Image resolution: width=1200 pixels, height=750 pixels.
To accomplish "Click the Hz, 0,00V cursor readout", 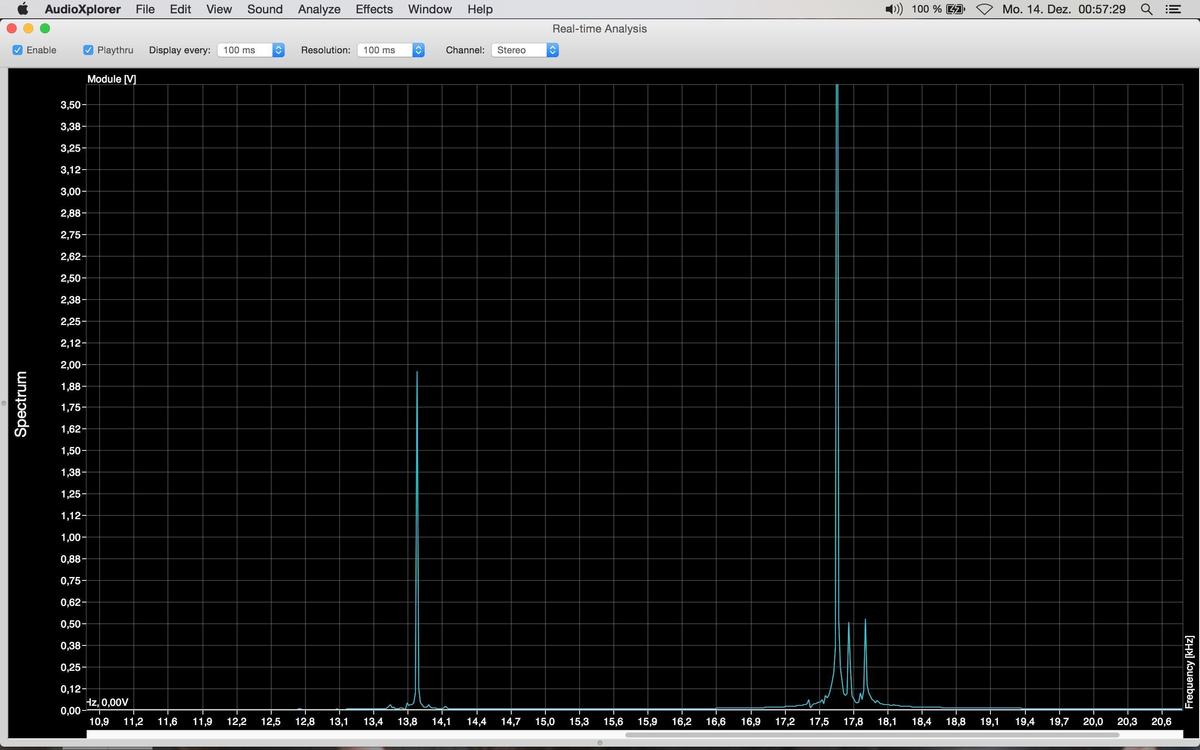I will pos(108,702).
